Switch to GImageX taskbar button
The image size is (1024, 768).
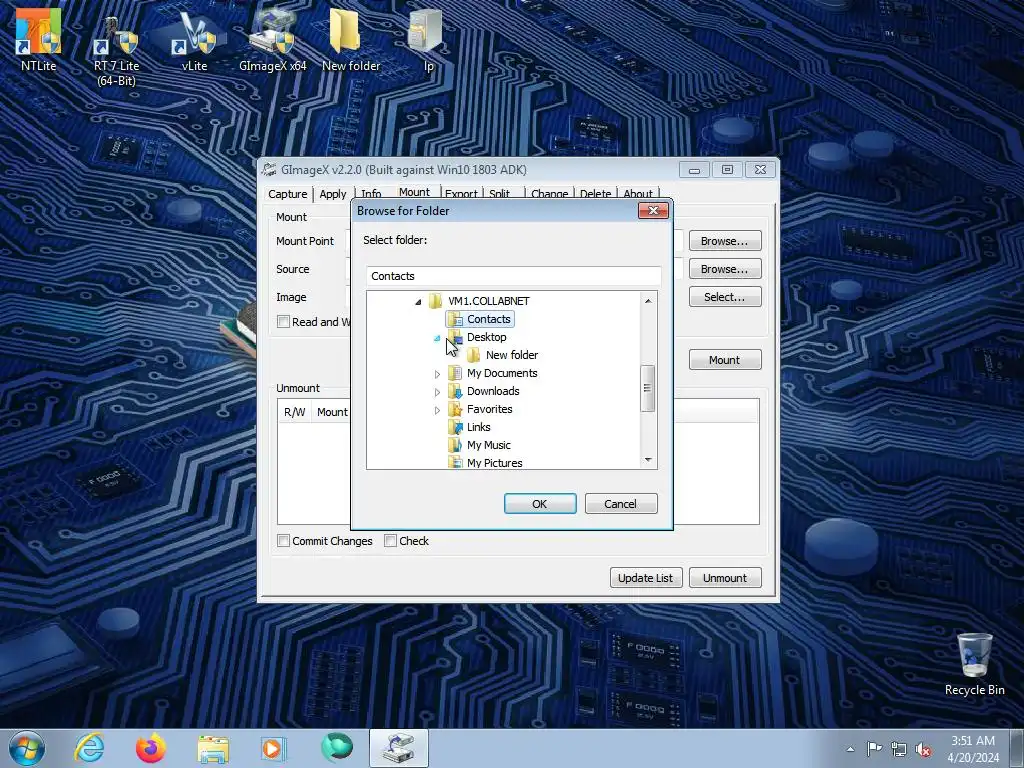coord(398,748)
